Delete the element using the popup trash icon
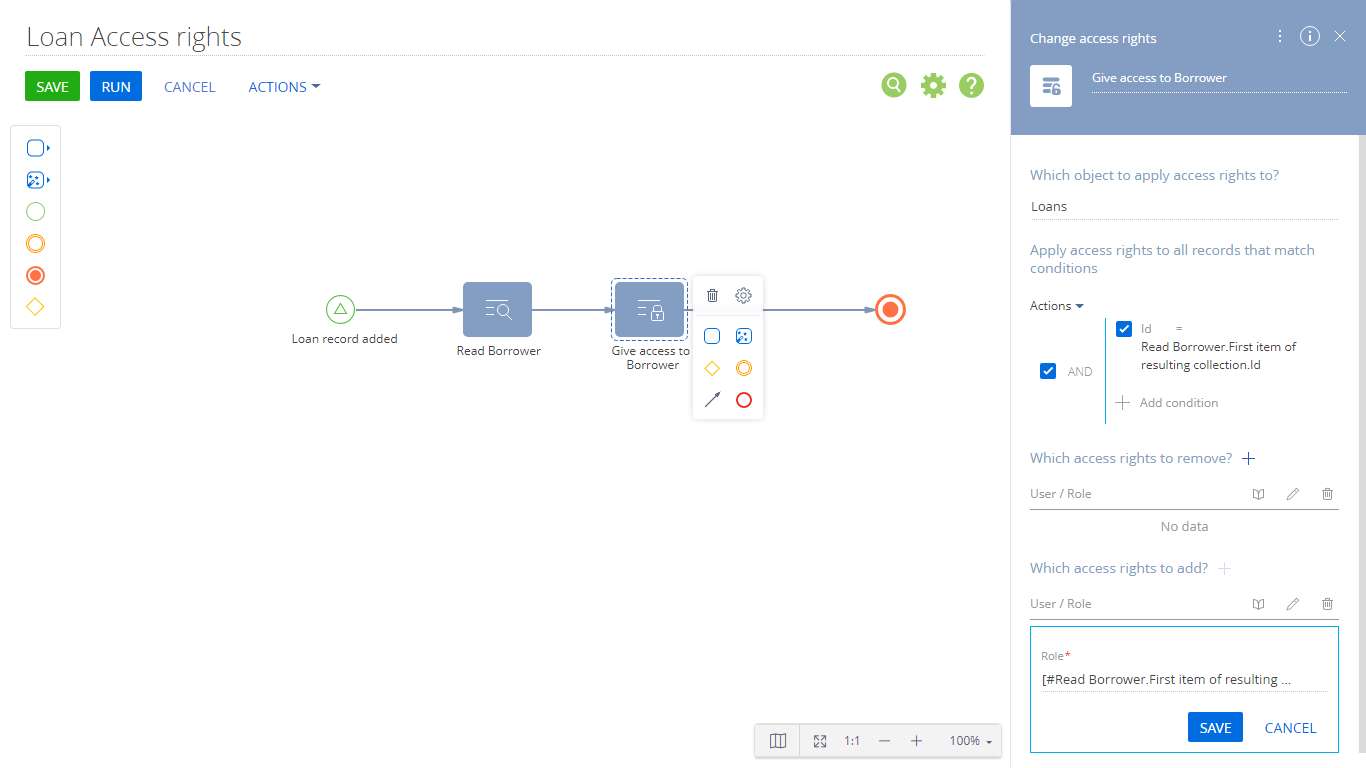Screen dimensions: 1366x768 712,295
